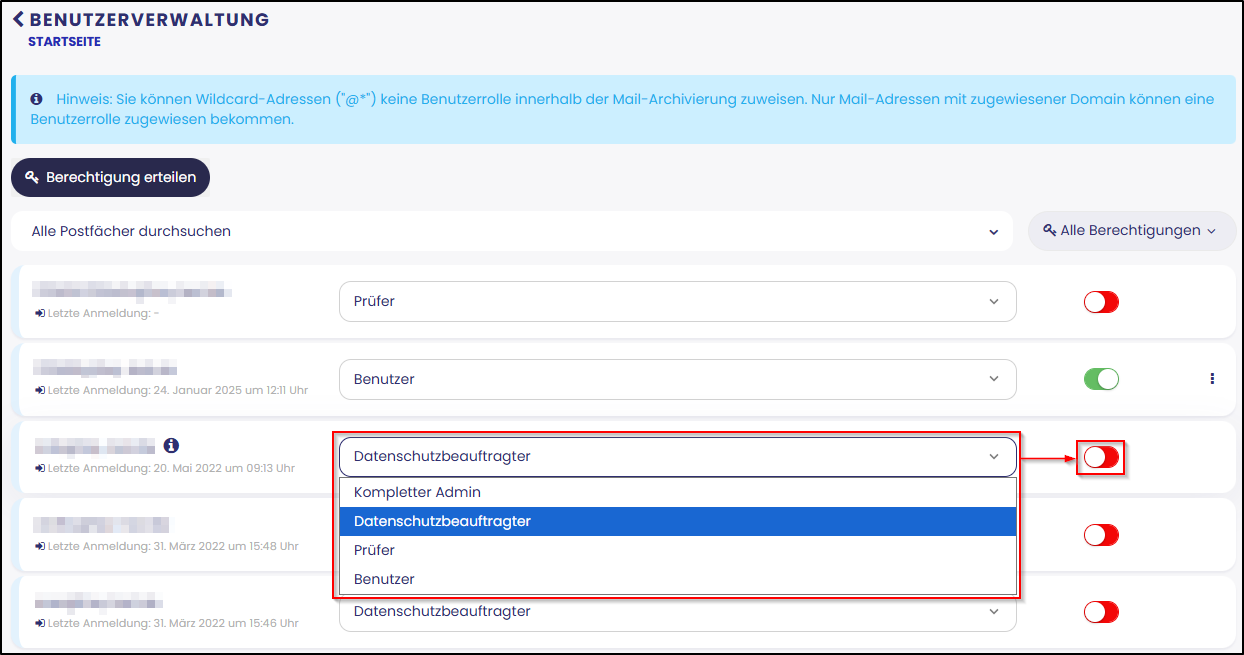Image resolution: width=1244 pixels, height=655 pixels.
Task: Click the info icon in the blue Hinweis banner
Action: (37, 99)
